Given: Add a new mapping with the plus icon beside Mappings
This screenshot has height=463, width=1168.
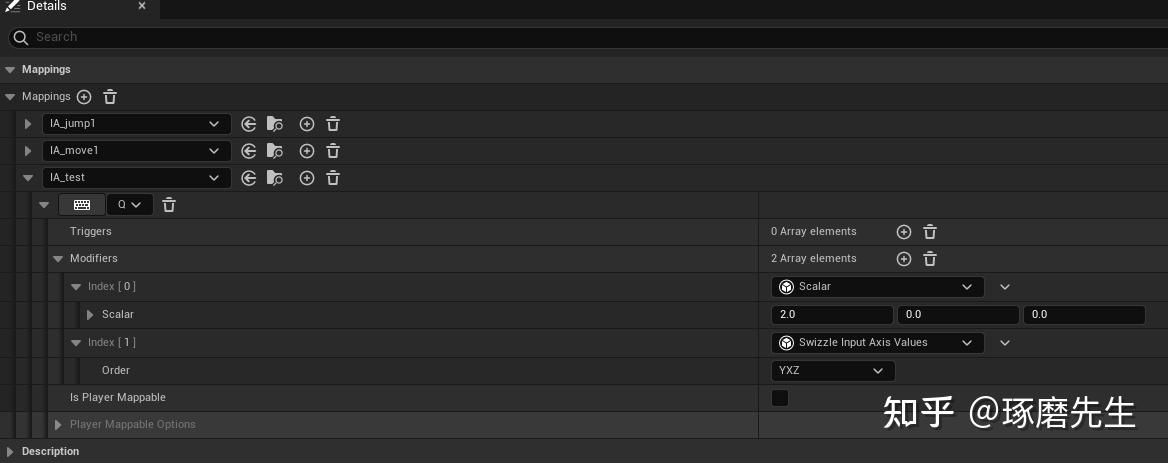Looking at the screenshot, I should 84,97.
